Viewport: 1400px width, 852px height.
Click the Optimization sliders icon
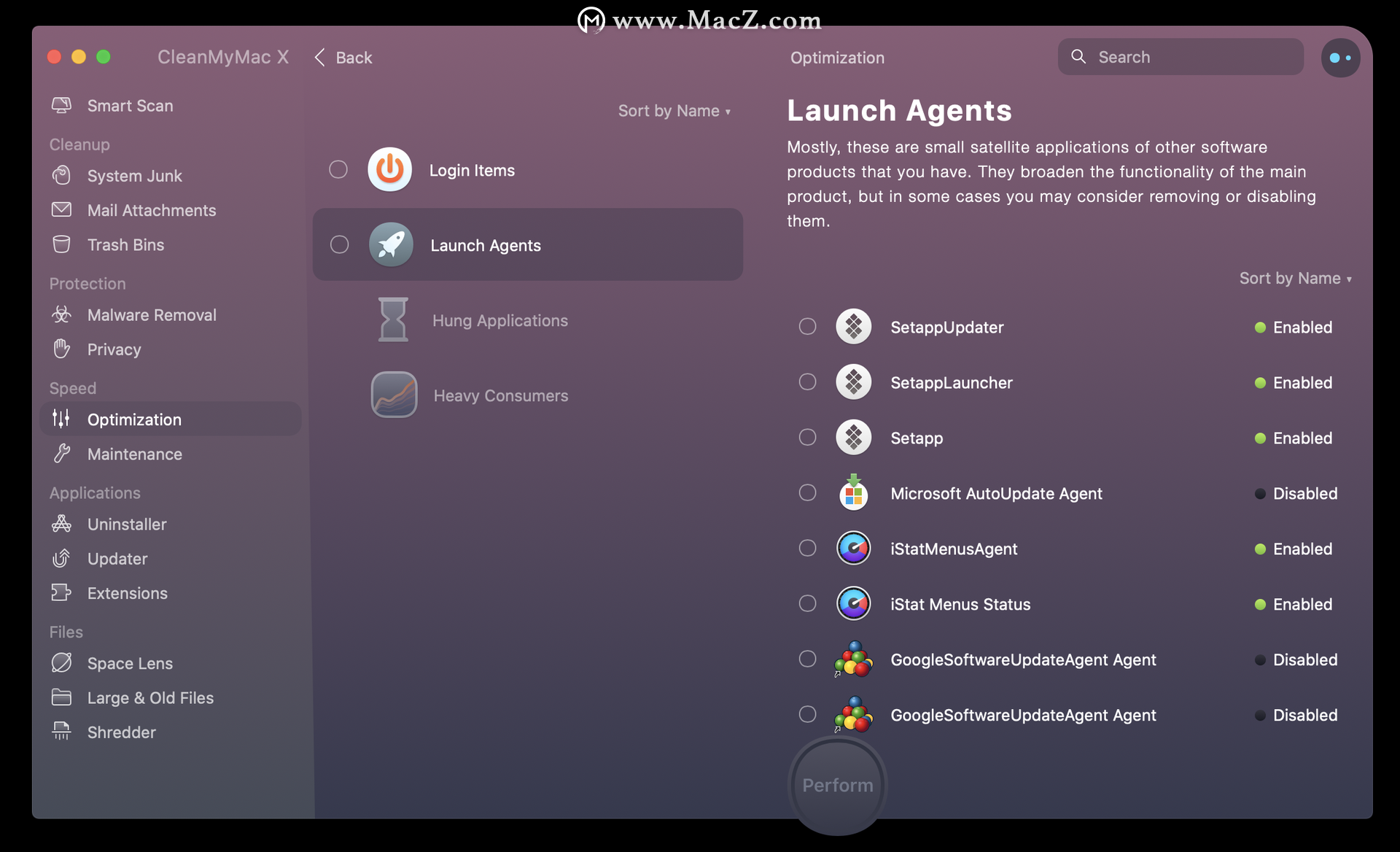click(61, 419)
